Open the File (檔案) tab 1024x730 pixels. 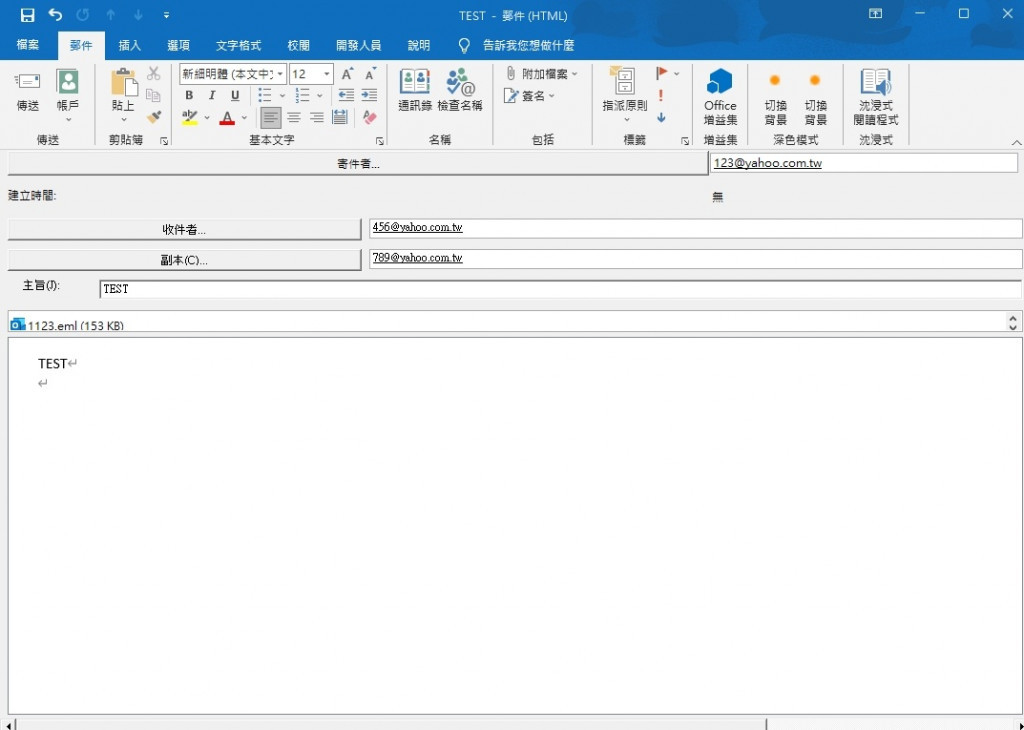(x=28, y=45)
